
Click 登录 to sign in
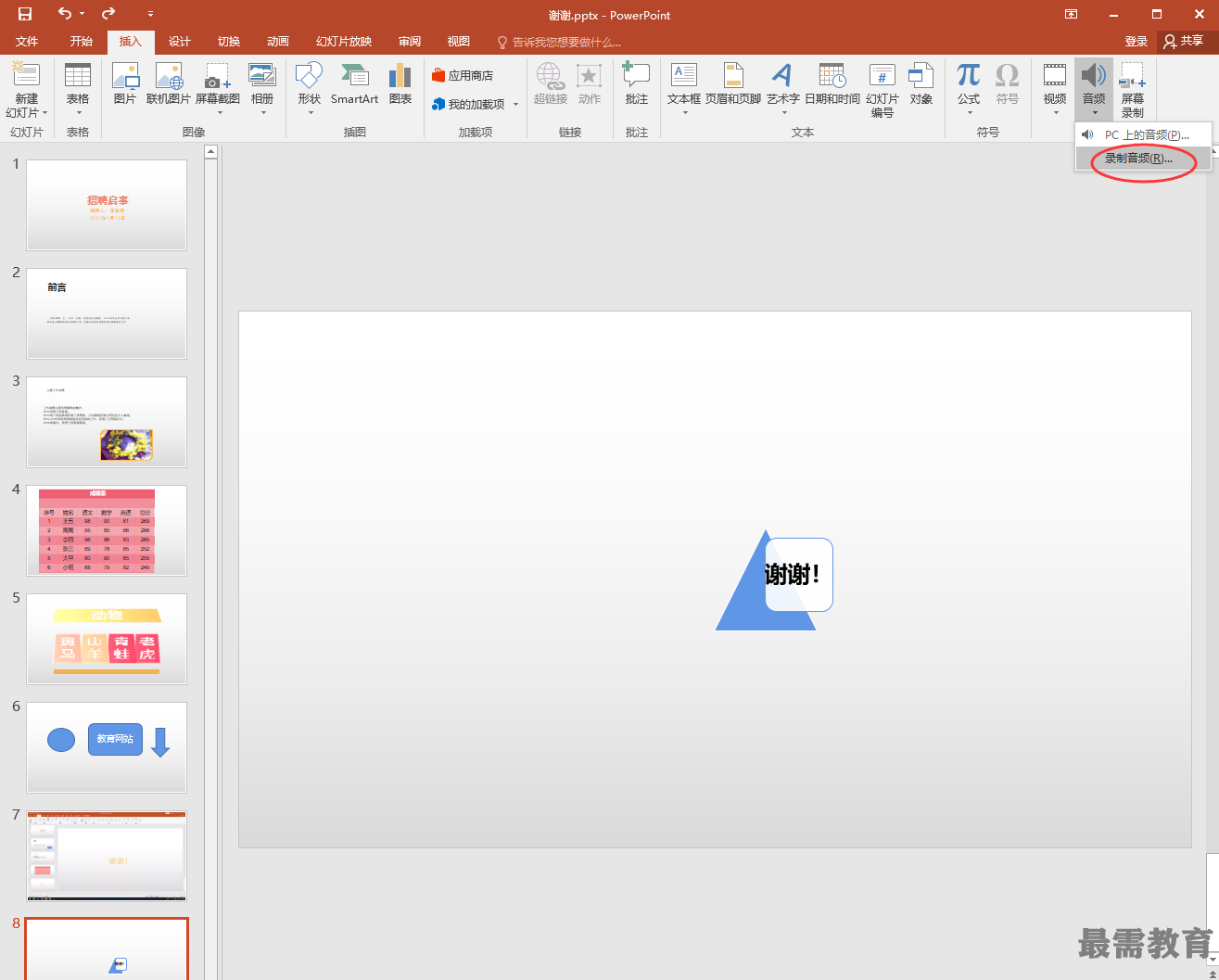1136,42
